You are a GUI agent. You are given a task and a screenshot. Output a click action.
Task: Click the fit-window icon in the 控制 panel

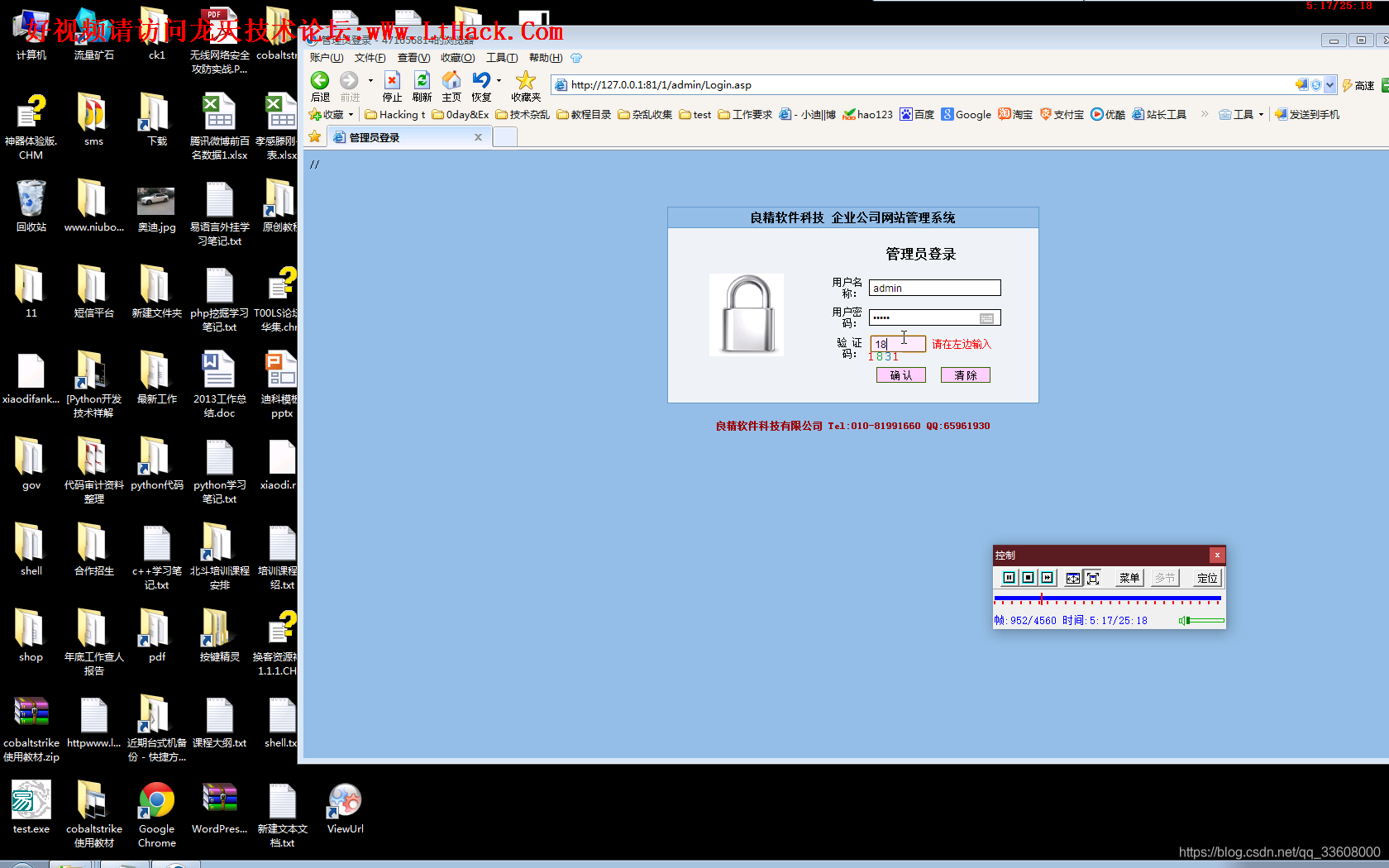pyautogui.click(x=1073, y=578)
